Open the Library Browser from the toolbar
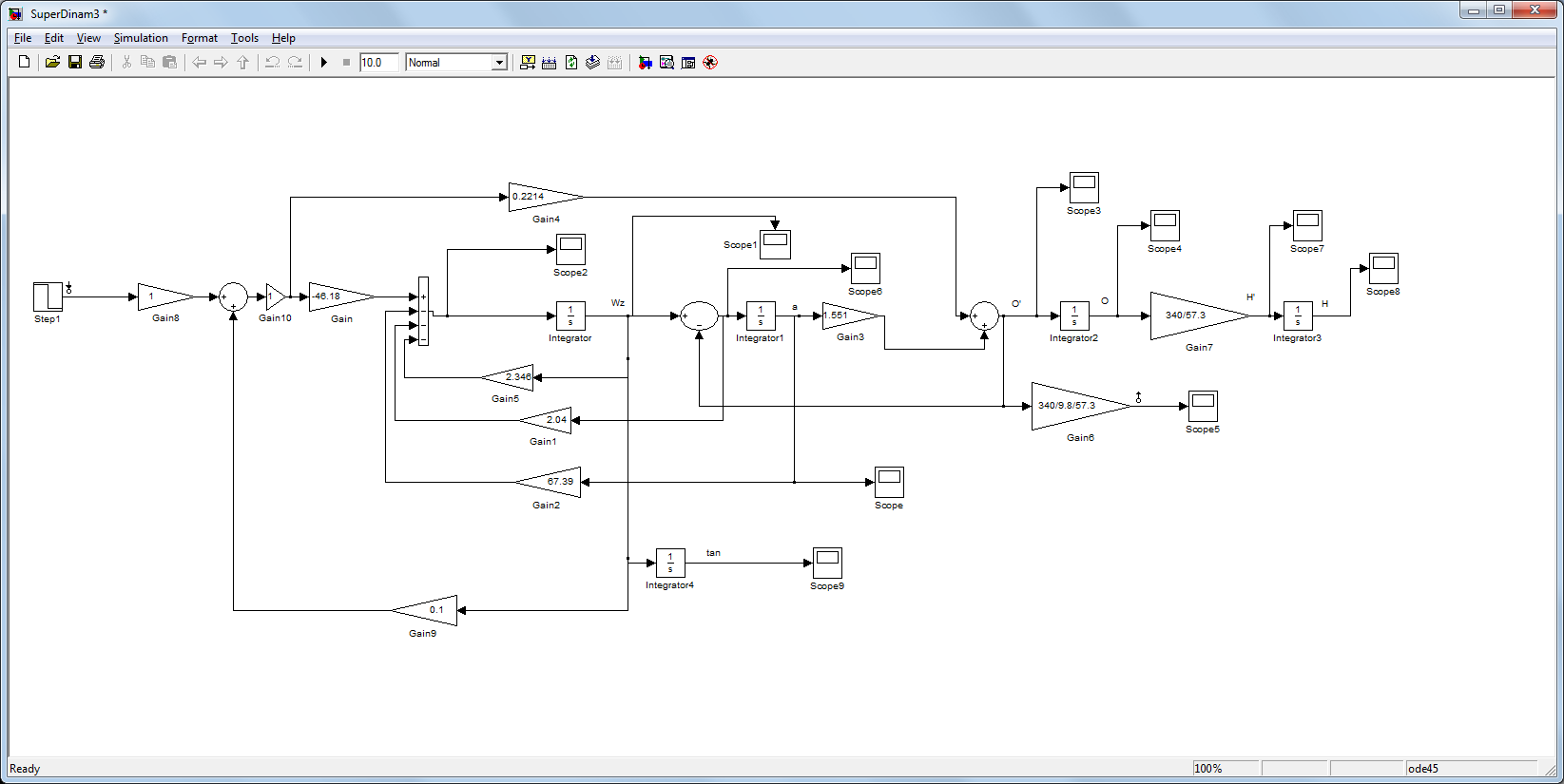The width and height of the screenshot is (1564, 784). (645, 63)
